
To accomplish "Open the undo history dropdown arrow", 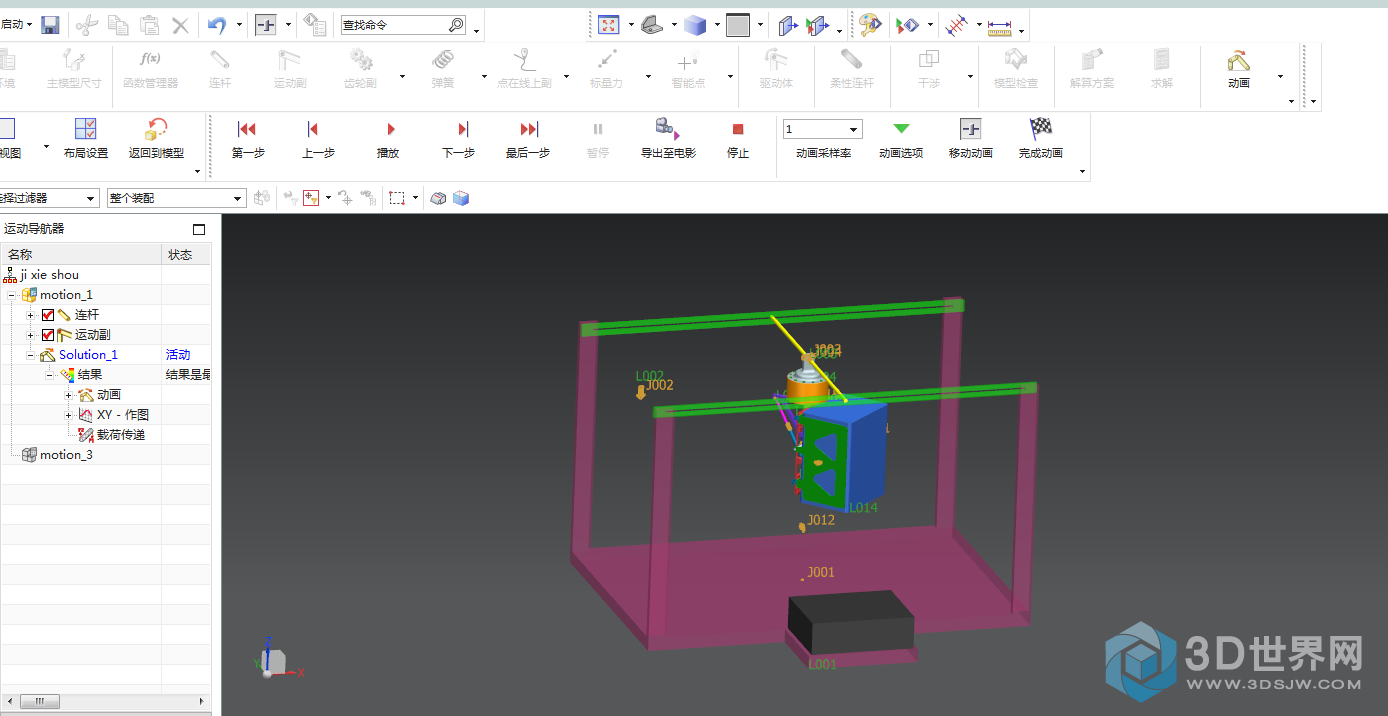I will coord(239,25).
